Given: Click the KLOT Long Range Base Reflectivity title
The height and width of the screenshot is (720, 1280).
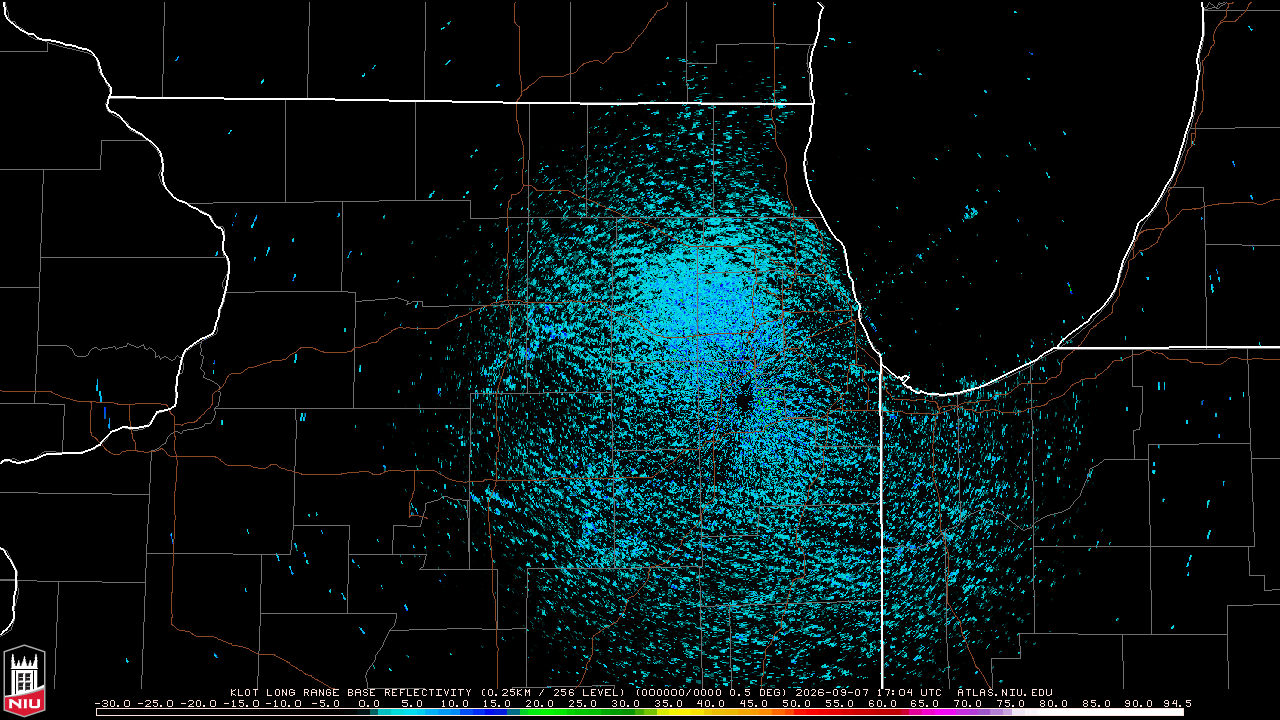Looking at the screenshot, I should [350, 692].
